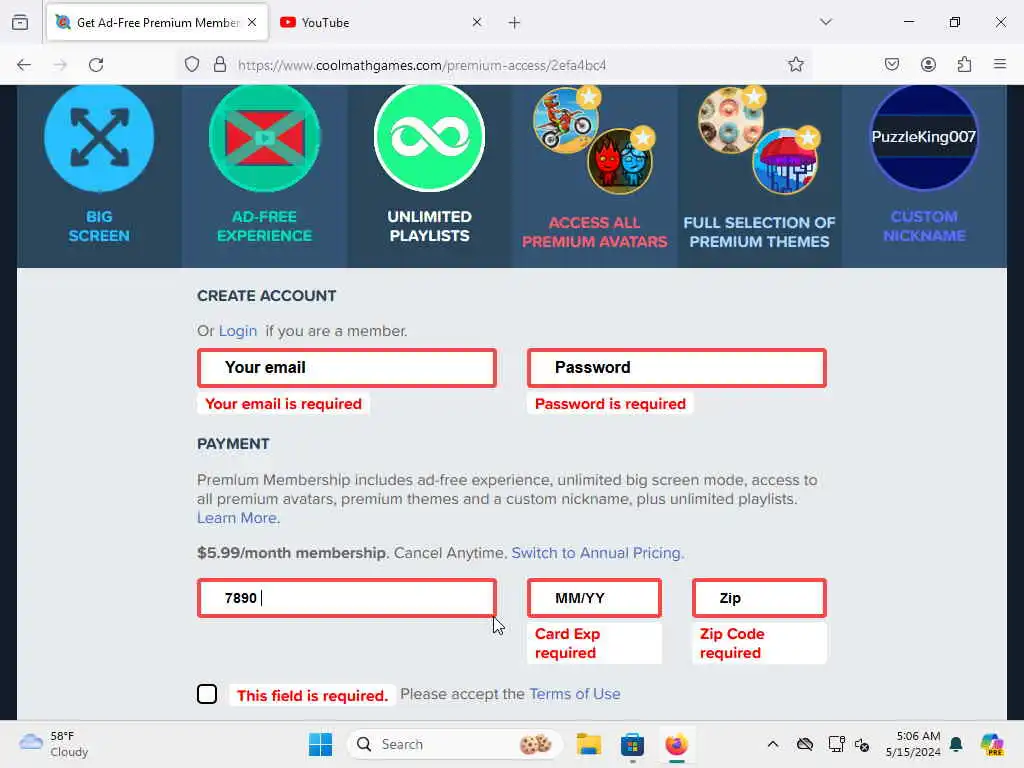Click the This field is required message

pyautogui.click(x=312, y=696)
